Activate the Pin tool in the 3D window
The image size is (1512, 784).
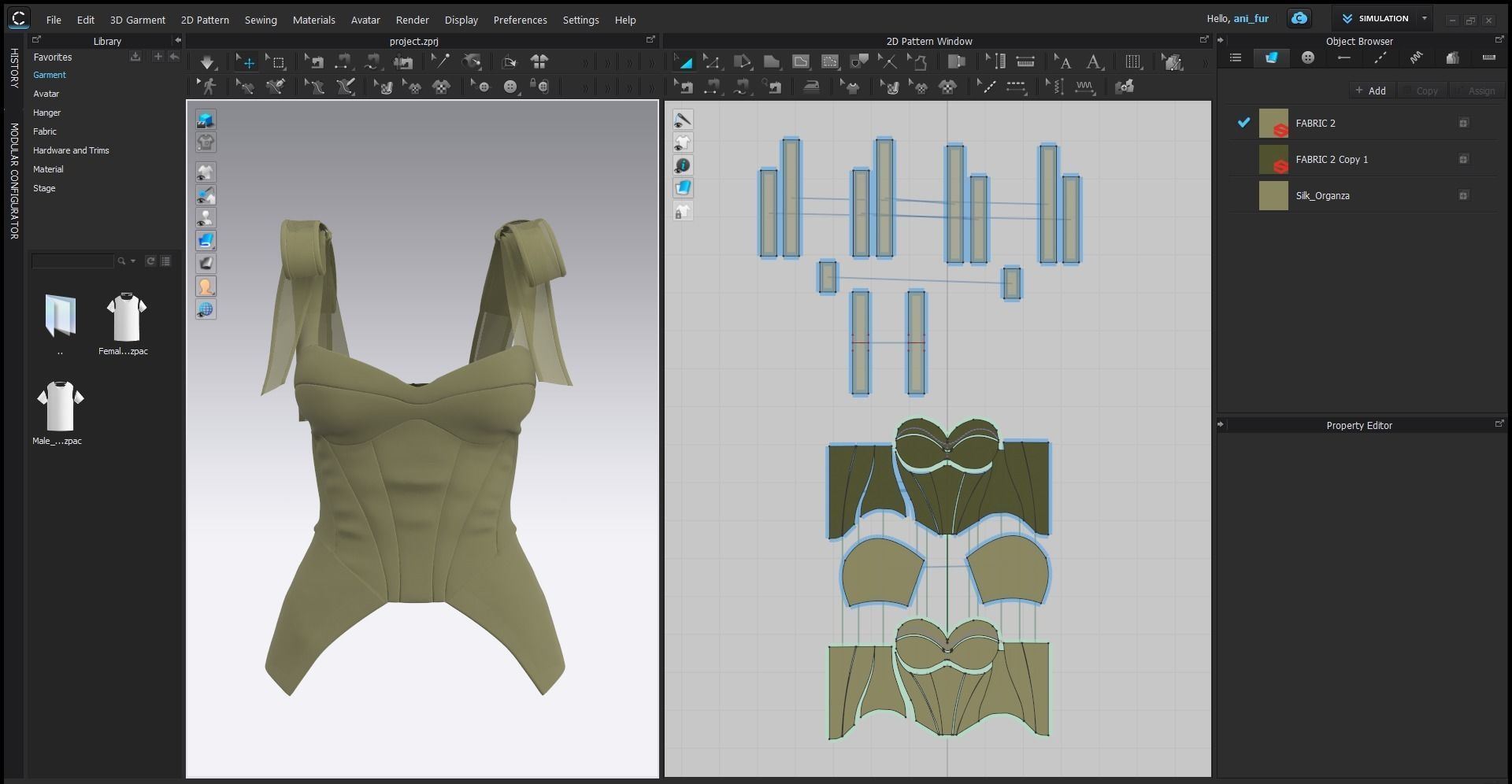click(x=440, y=61)
